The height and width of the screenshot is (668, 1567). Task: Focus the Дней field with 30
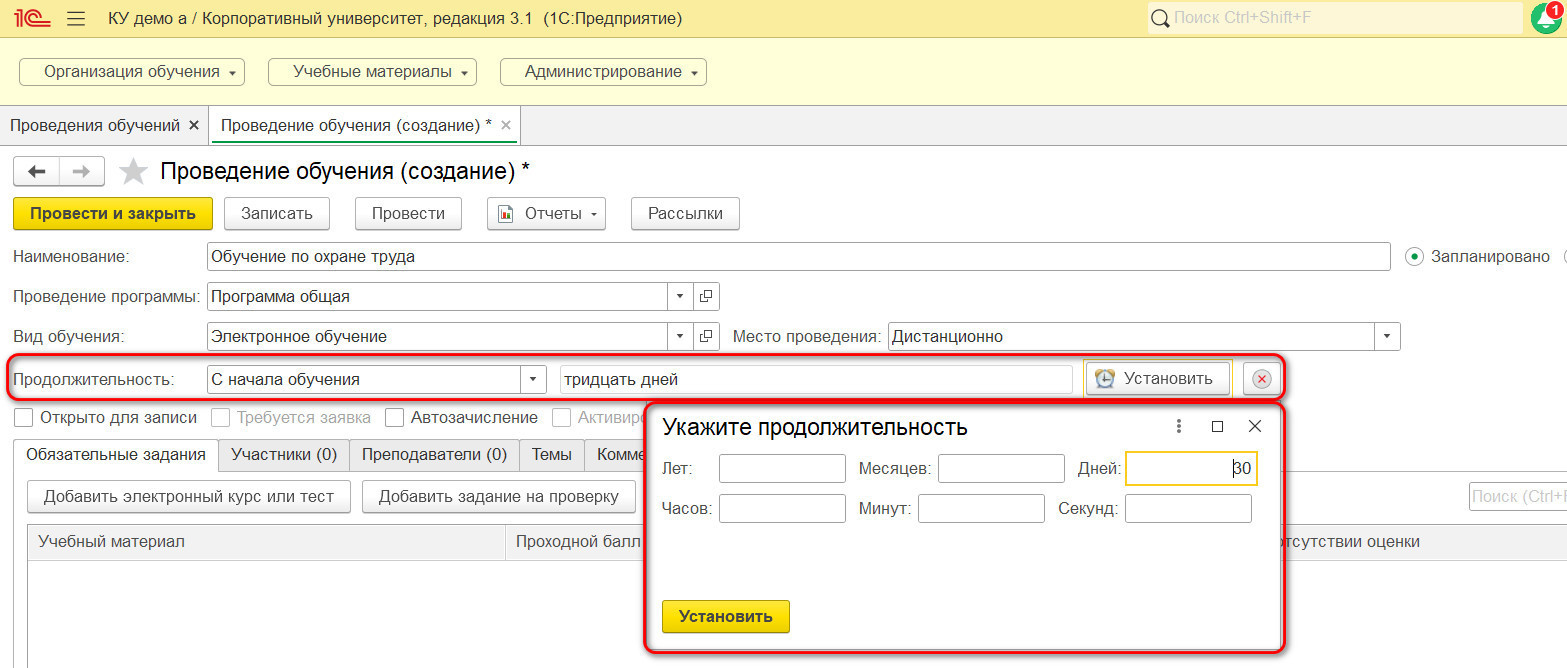tap(1191, 468)
